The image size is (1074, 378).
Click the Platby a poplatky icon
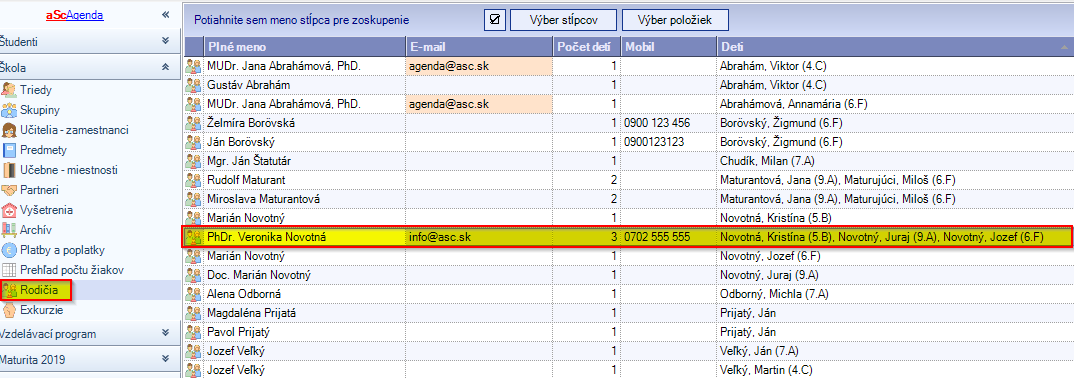10,250
